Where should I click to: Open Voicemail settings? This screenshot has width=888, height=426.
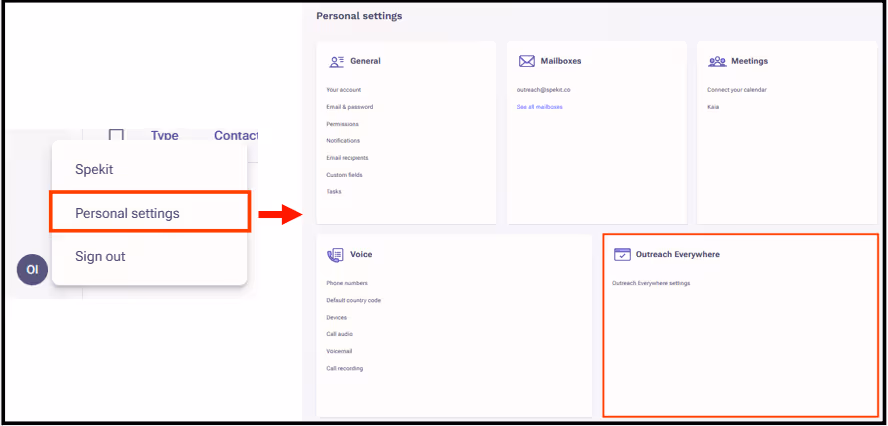pos(339,351)
